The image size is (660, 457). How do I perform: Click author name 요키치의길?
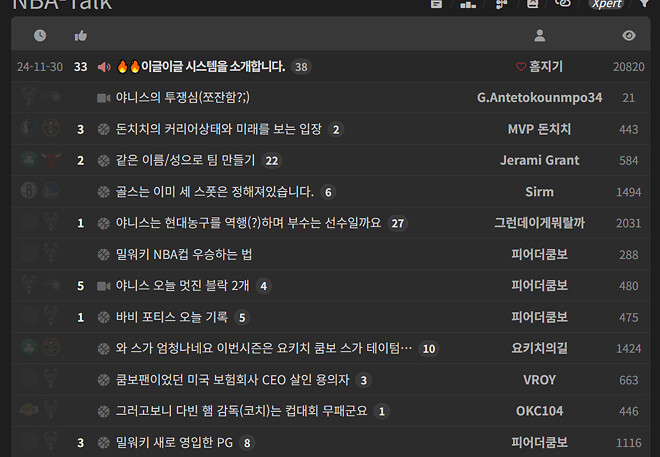(x=540, y=348)
